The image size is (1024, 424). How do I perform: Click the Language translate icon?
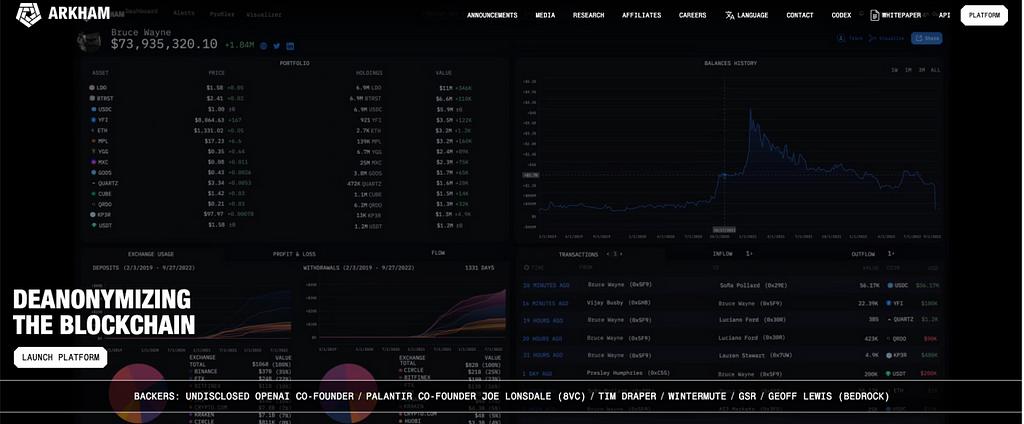click(x=729, y=15)
